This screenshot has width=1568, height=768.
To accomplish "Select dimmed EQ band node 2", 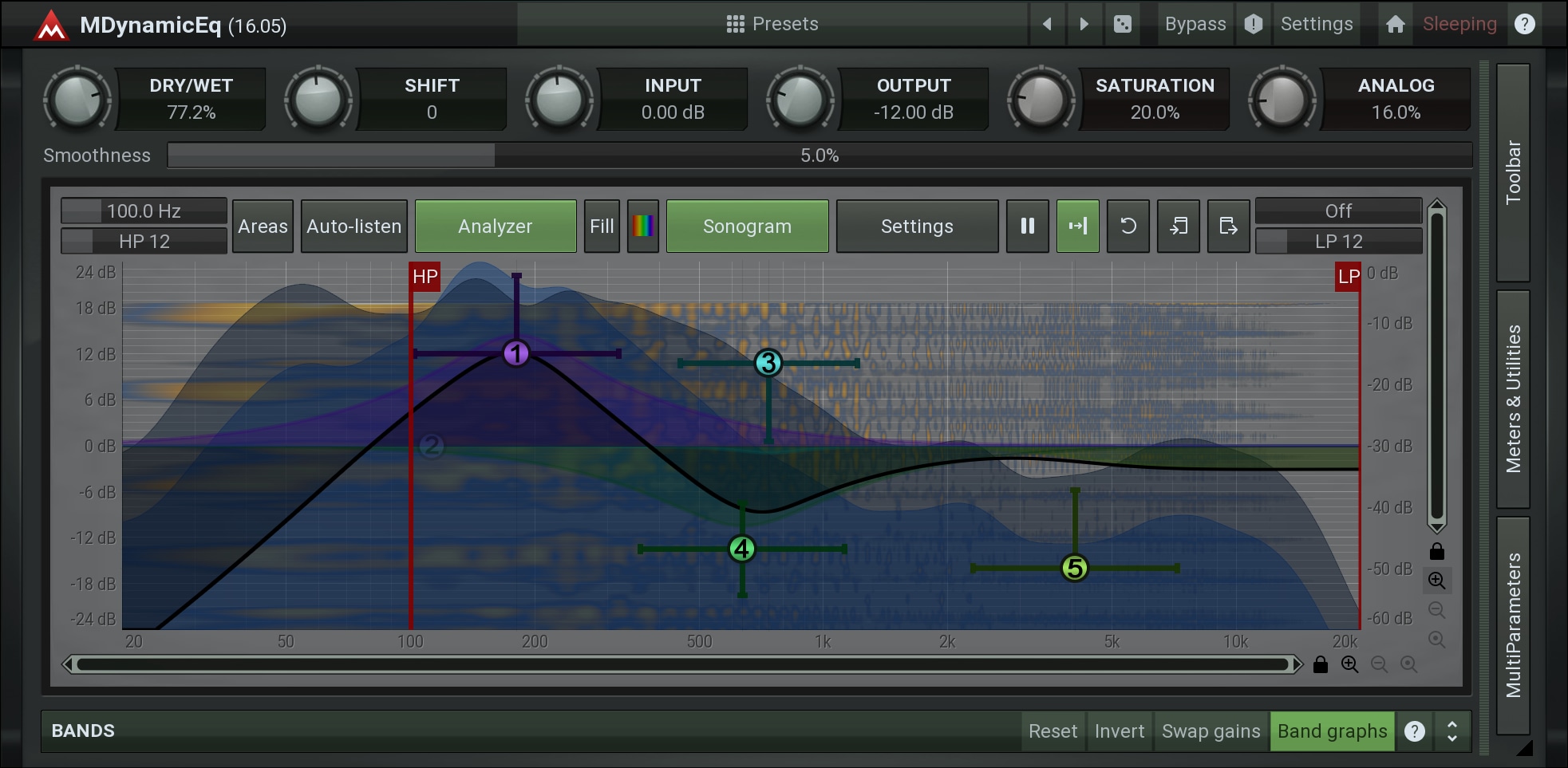I will pos(432,445).
